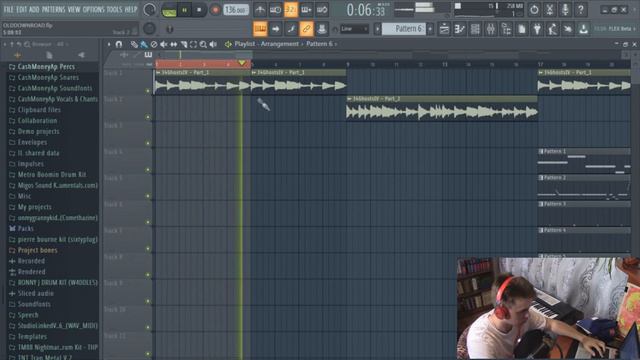Open the EDIT menu
The height and width of the screenshot is (360, 640).
pyautogui.click(x=22, y=9)
